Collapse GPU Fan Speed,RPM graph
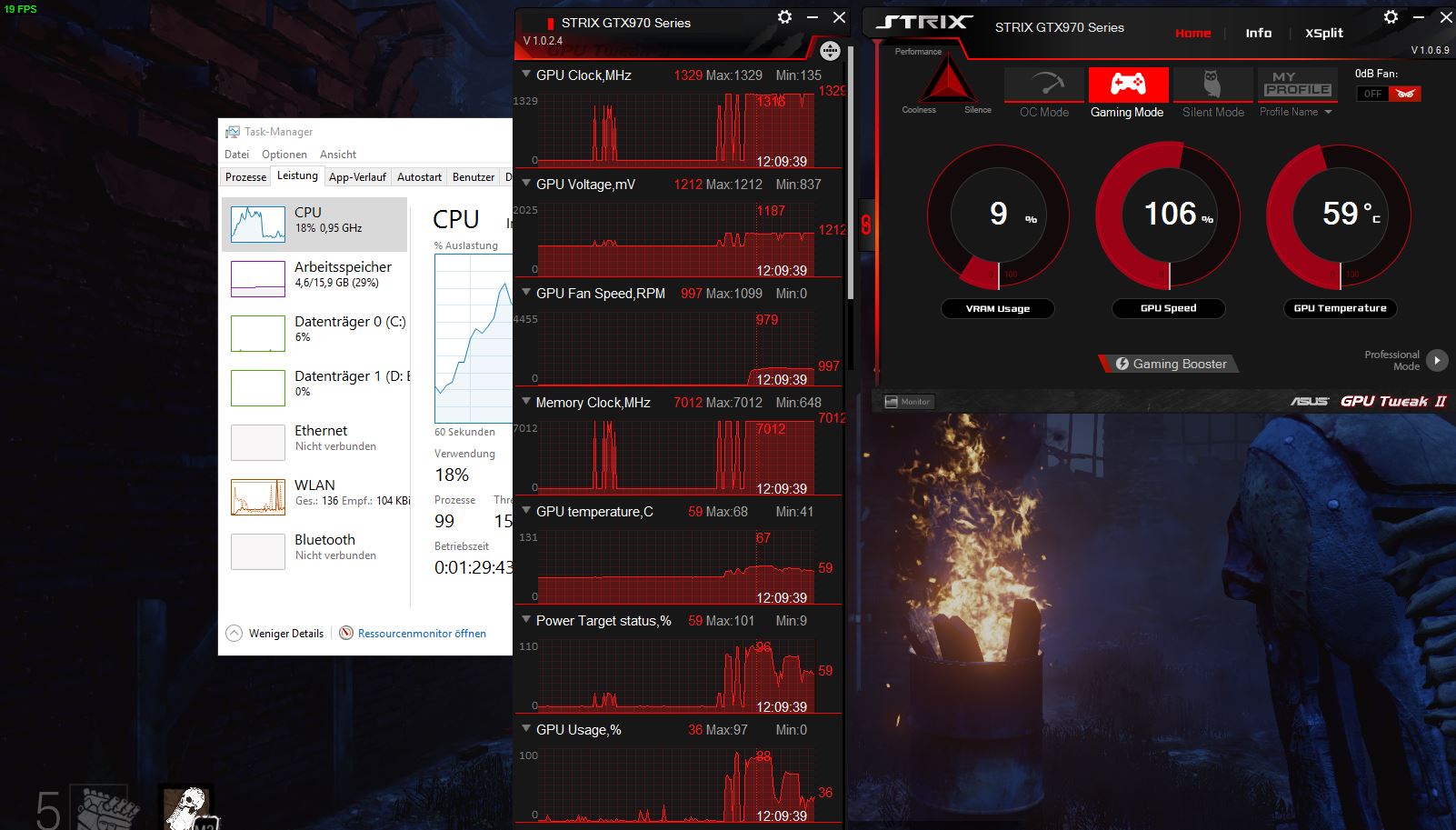The height and width of the screenshot is (830, 1456). (526, 293)
